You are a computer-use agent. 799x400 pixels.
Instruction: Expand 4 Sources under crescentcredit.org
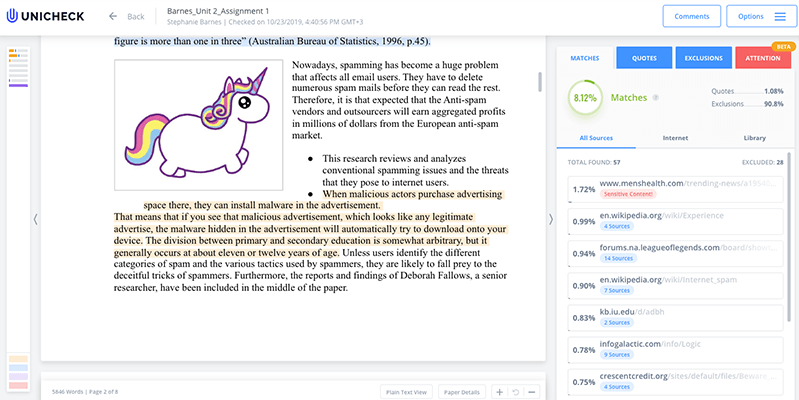click(x=617, y=386)
